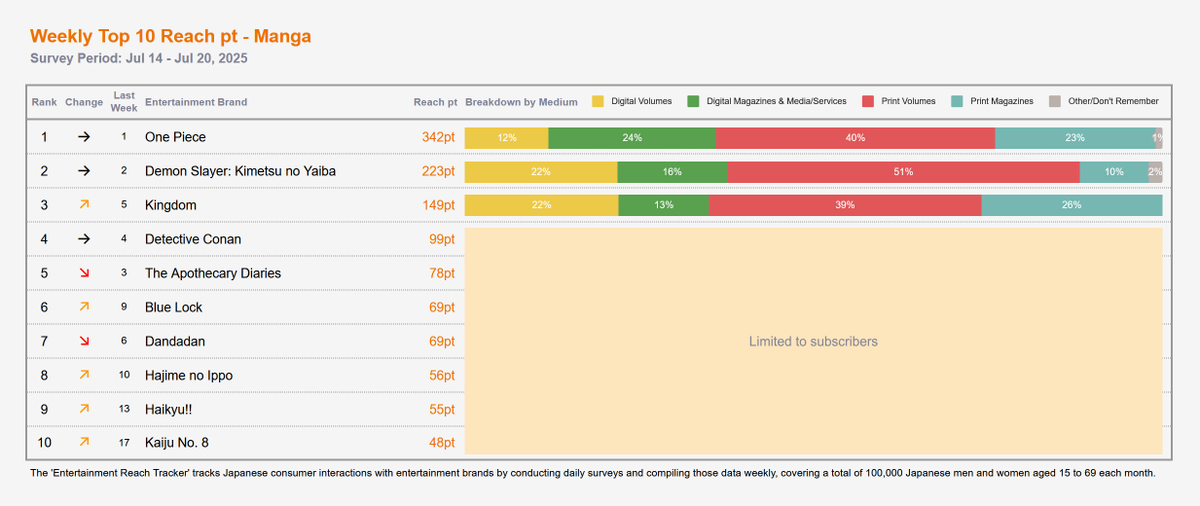The image size is (1200, 506).
Task: Select the Last Week column header
Action: [x=124, y=102]
